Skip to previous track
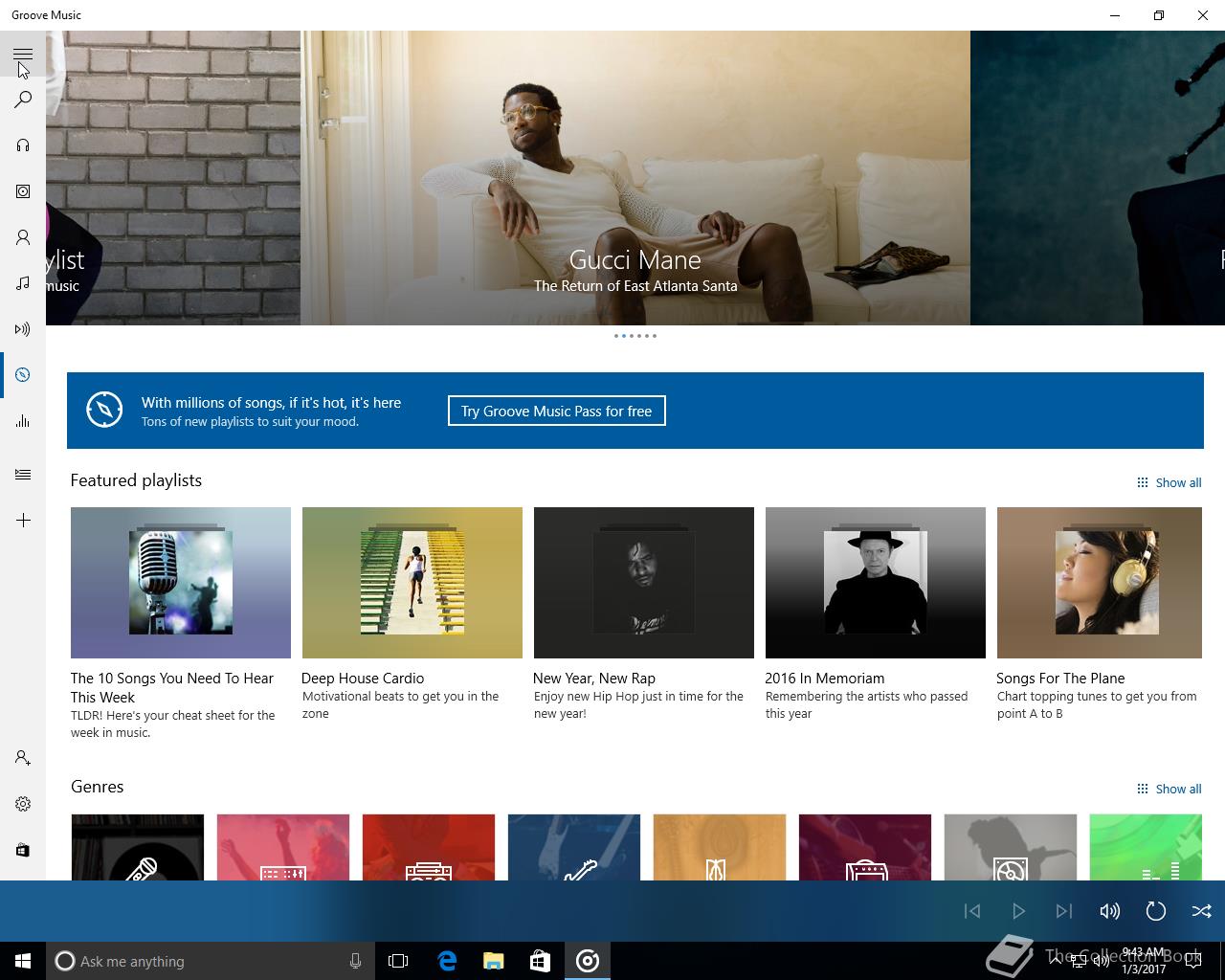 [x=972, y=911]
